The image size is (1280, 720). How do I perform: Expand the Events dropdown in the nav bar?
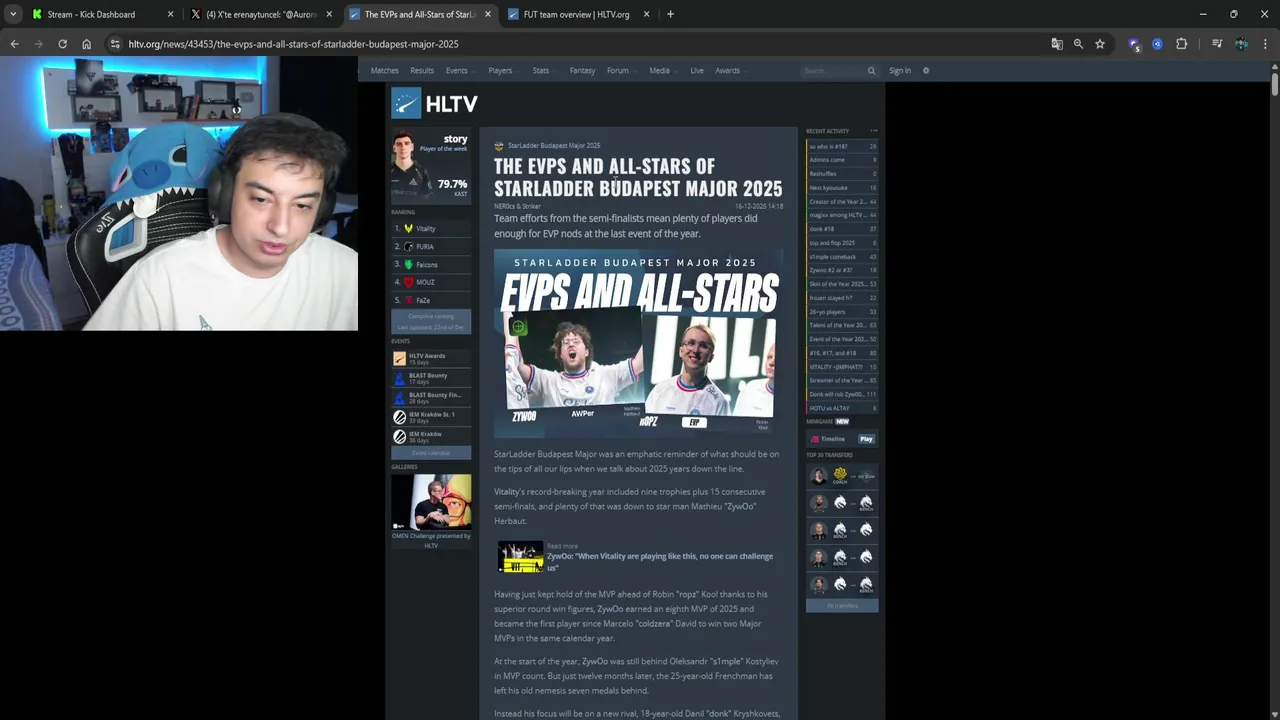coord(459,71)
